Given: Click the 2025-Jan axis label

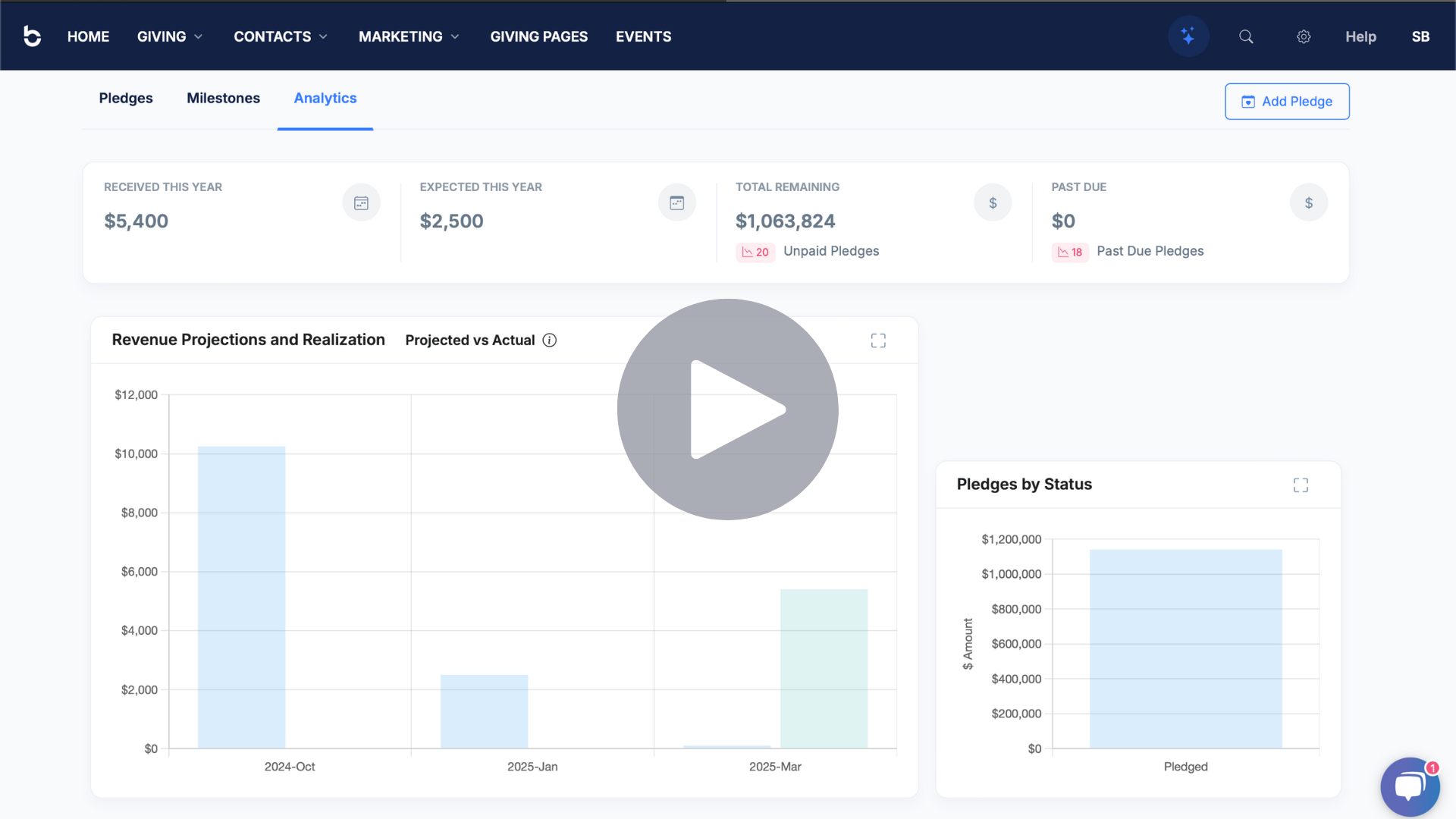Looking at the screenshot, I should click(532, 767).
